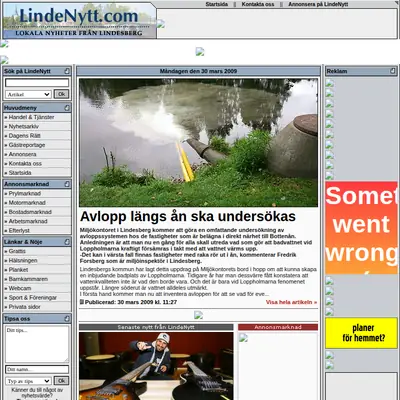Click the LindeNytt.com logo banner
Viewport: 400px width, 400px height.
coord(79,21)
